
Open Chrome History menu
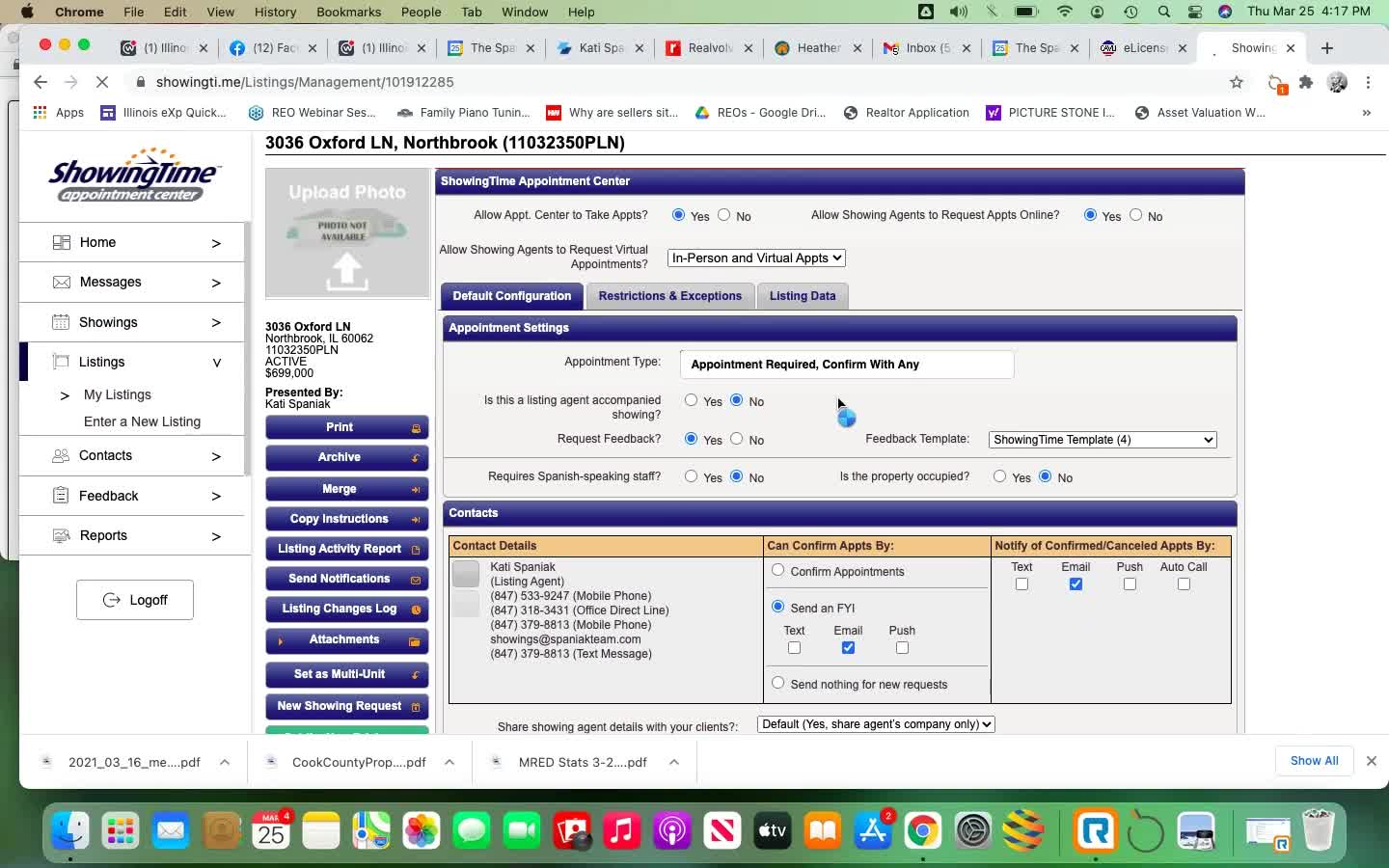pyautogui.click(x=275, y=12)
